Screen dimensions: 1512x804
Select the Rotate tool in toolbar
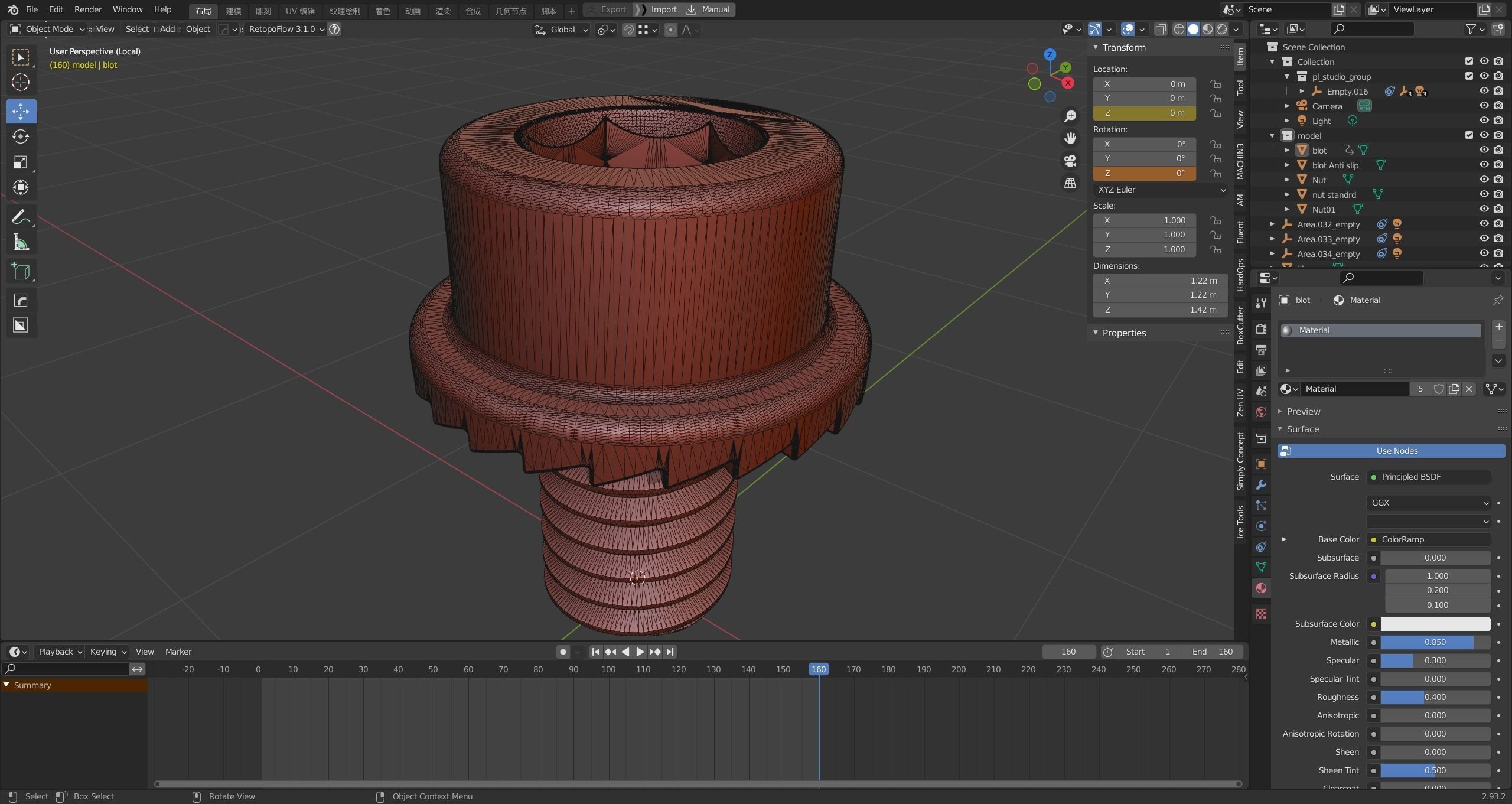[21, 136]
